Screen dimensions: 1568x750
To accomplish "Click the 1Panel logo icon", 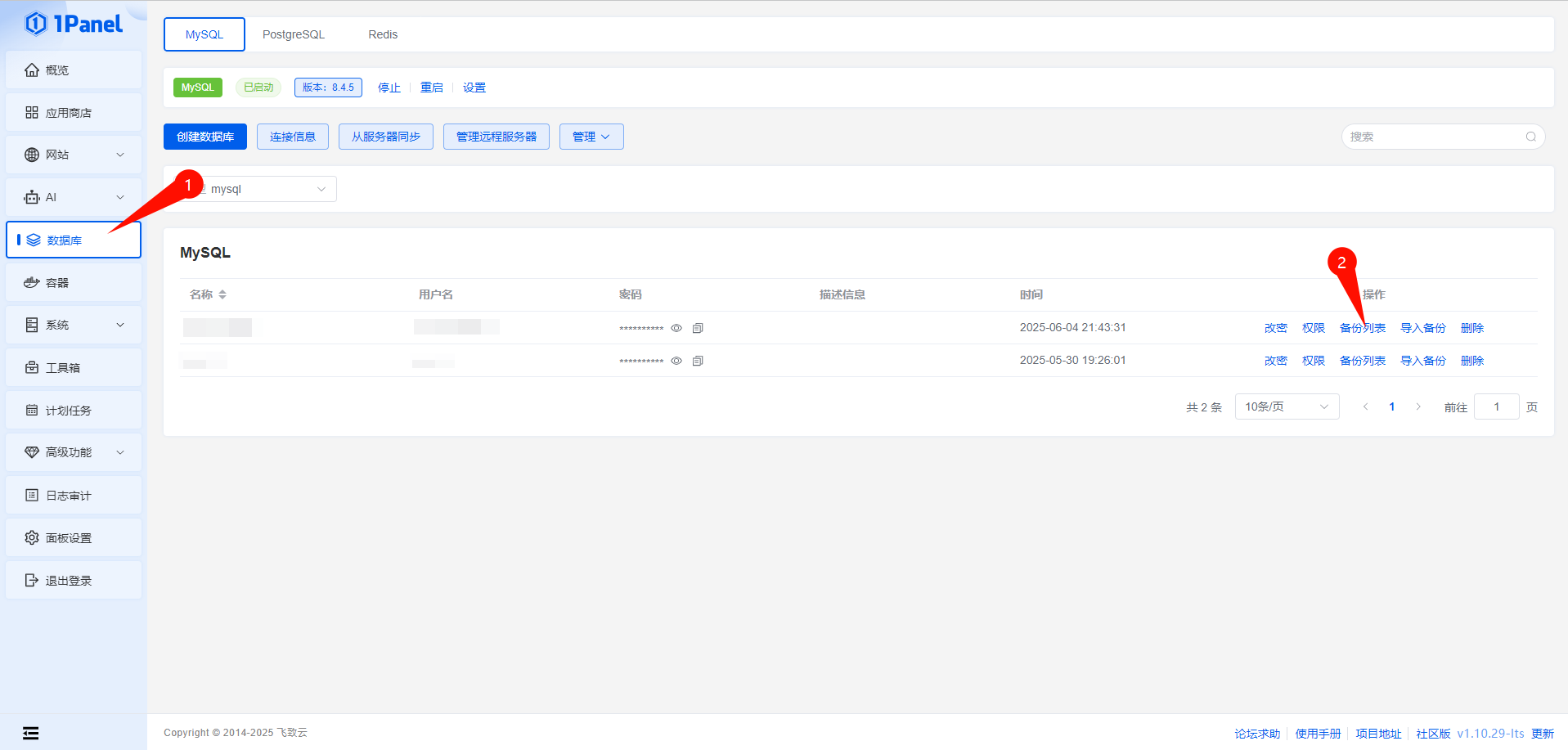I will [36, 24].
